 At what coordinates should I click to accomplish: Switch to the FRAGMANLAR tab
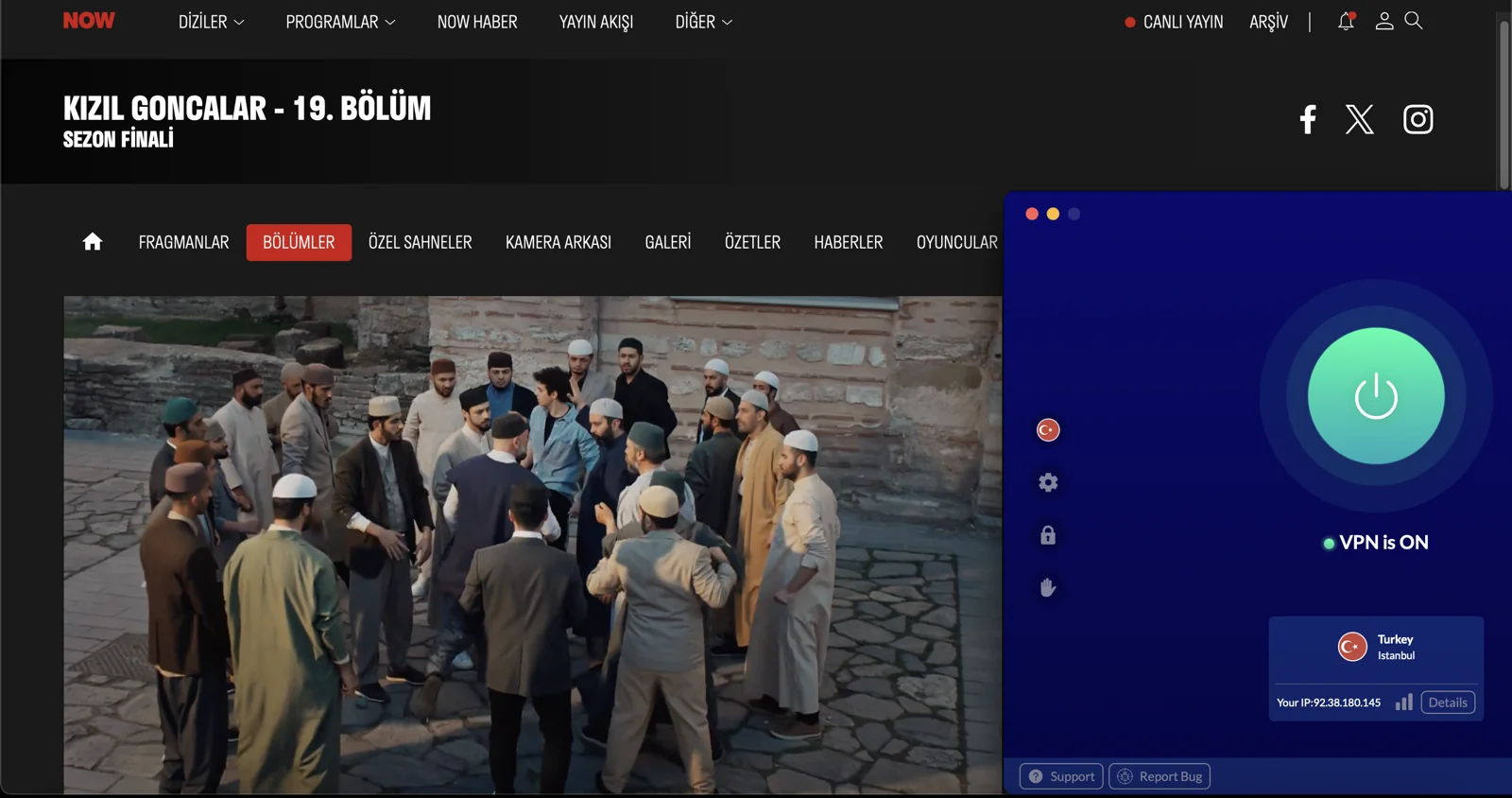coord(183,242)
